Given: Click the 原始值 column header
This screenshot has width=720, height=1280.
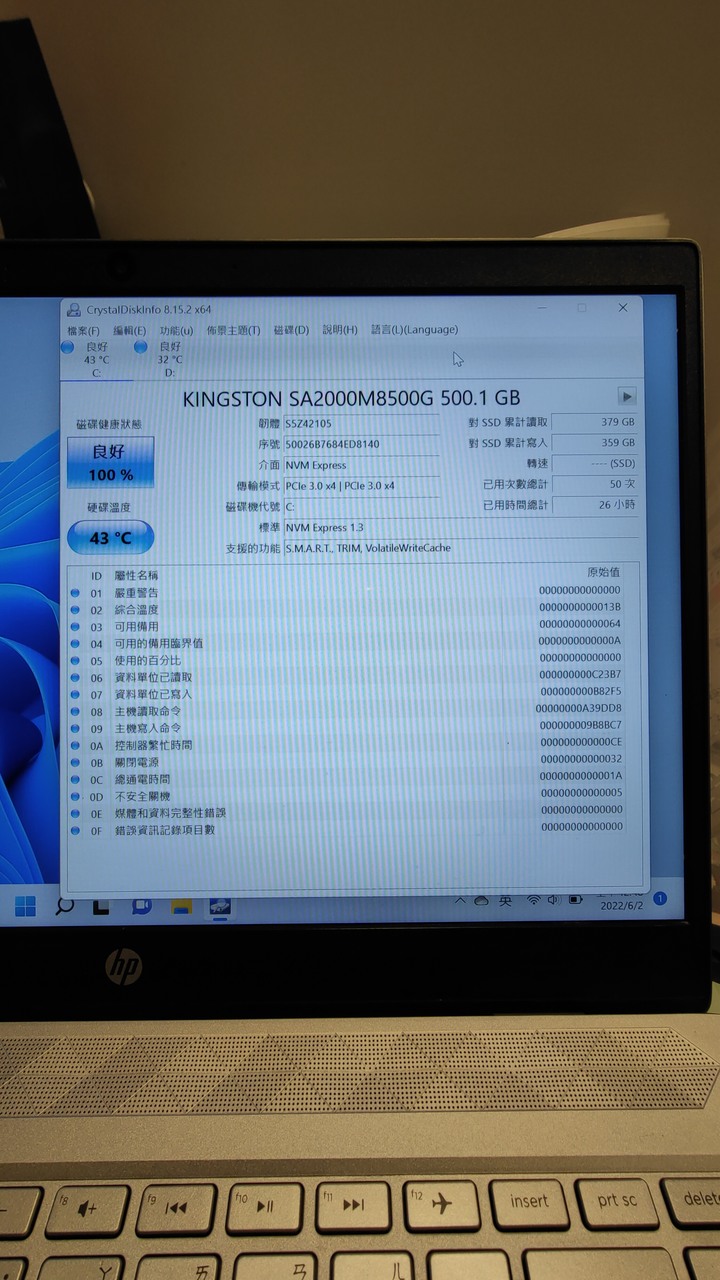Looking at the screenshot, I should tap(603, 572).
